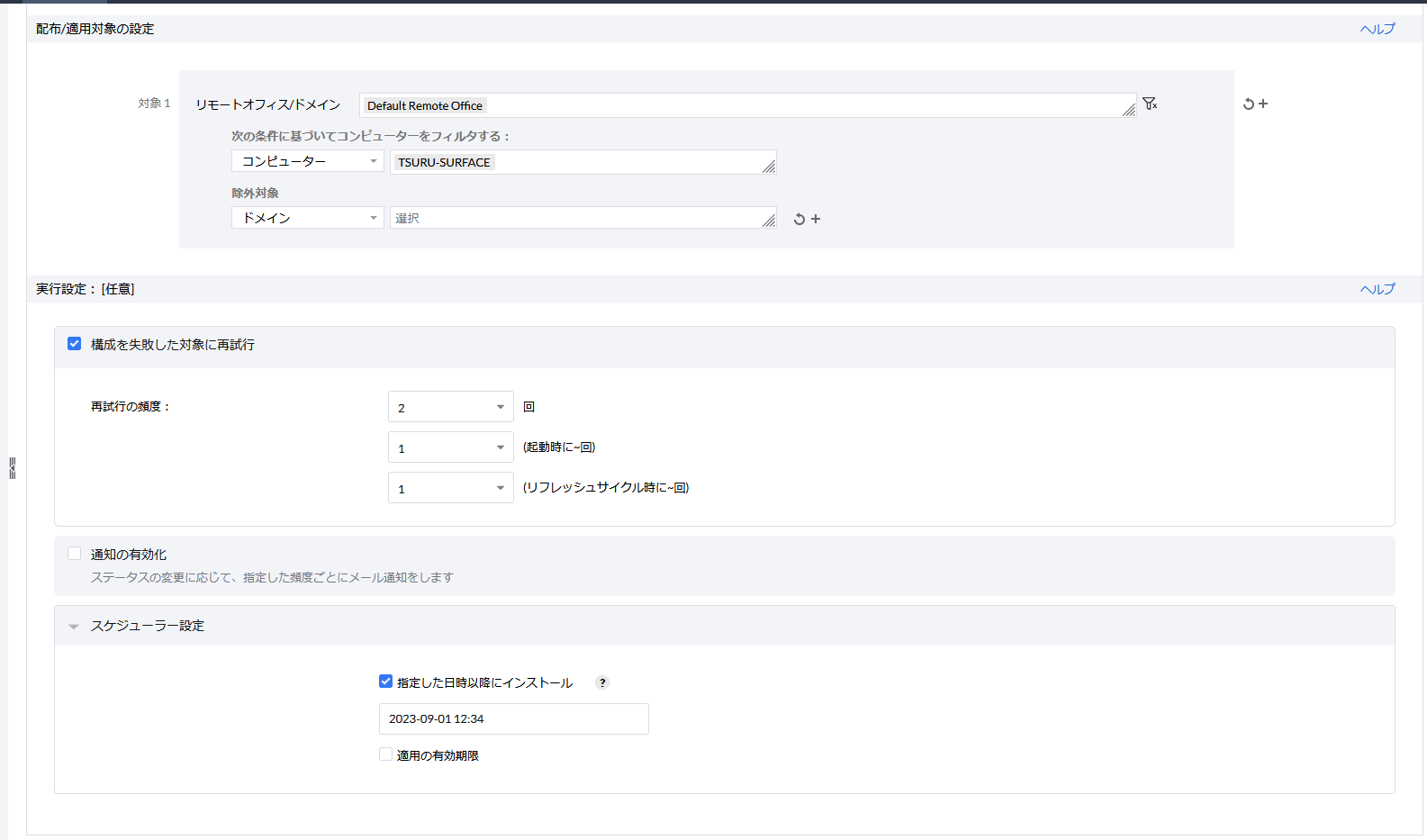Viewport: 1427px width, 840px height.
Task: Add another target with the plus icon
Action: point(1263,104)
